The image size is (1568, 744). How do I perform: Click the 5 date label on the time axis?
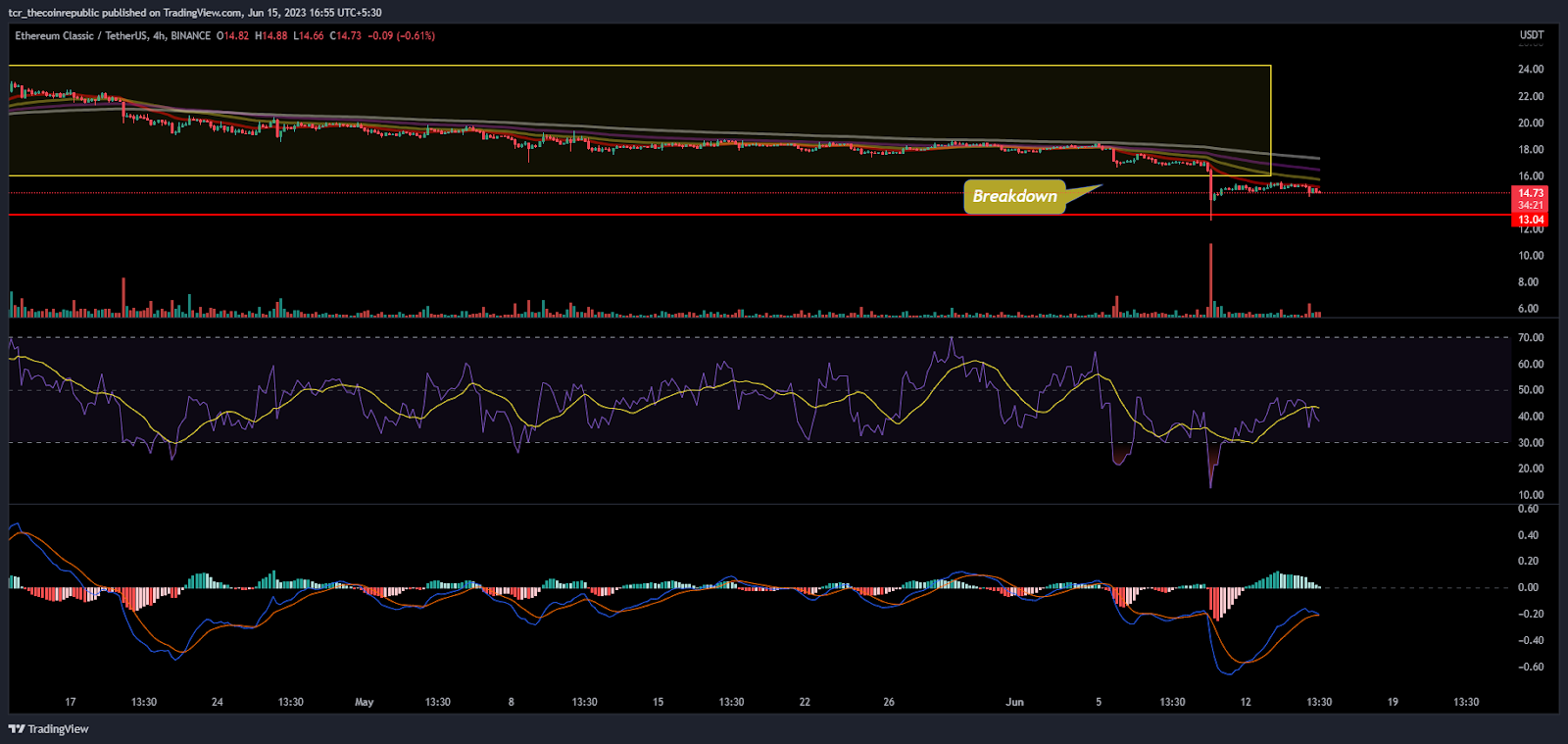tap(1099, 702)
